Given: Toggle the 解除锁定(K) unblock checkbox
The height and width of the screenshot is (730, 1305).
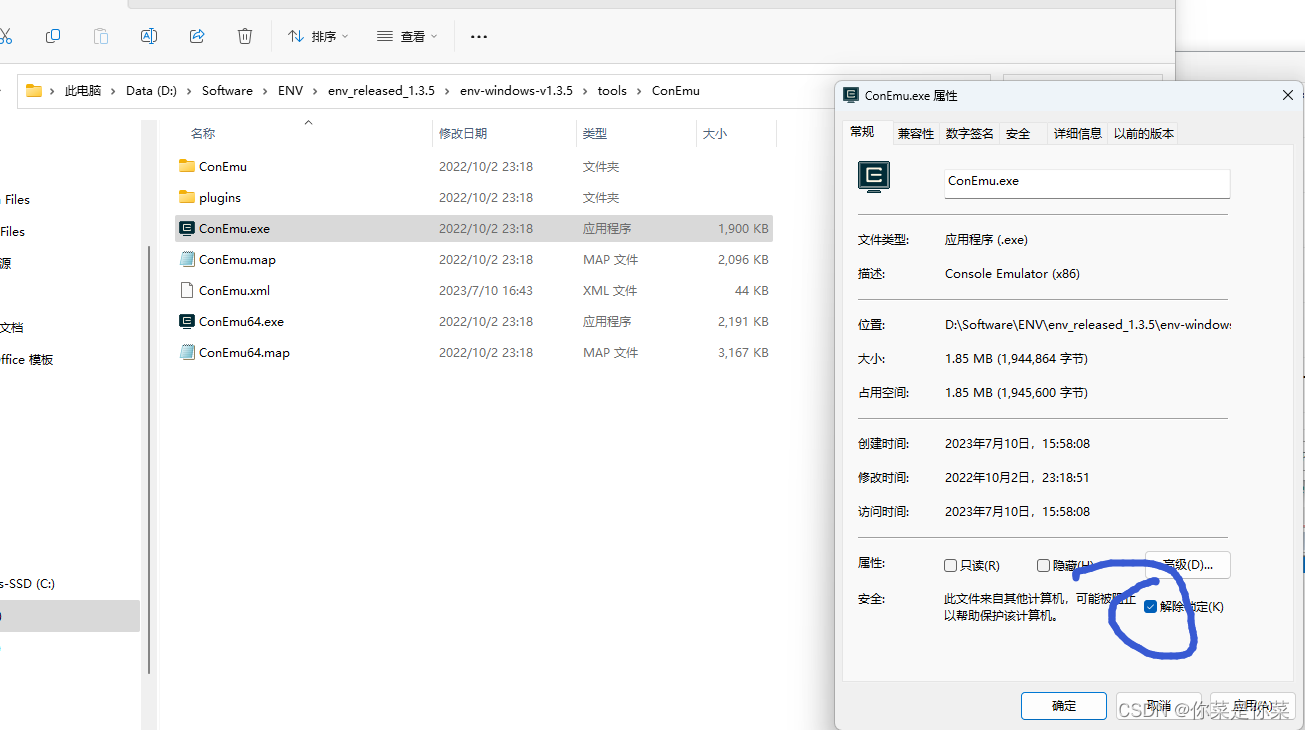Looking at the screenshot, I should [1151, 607].
